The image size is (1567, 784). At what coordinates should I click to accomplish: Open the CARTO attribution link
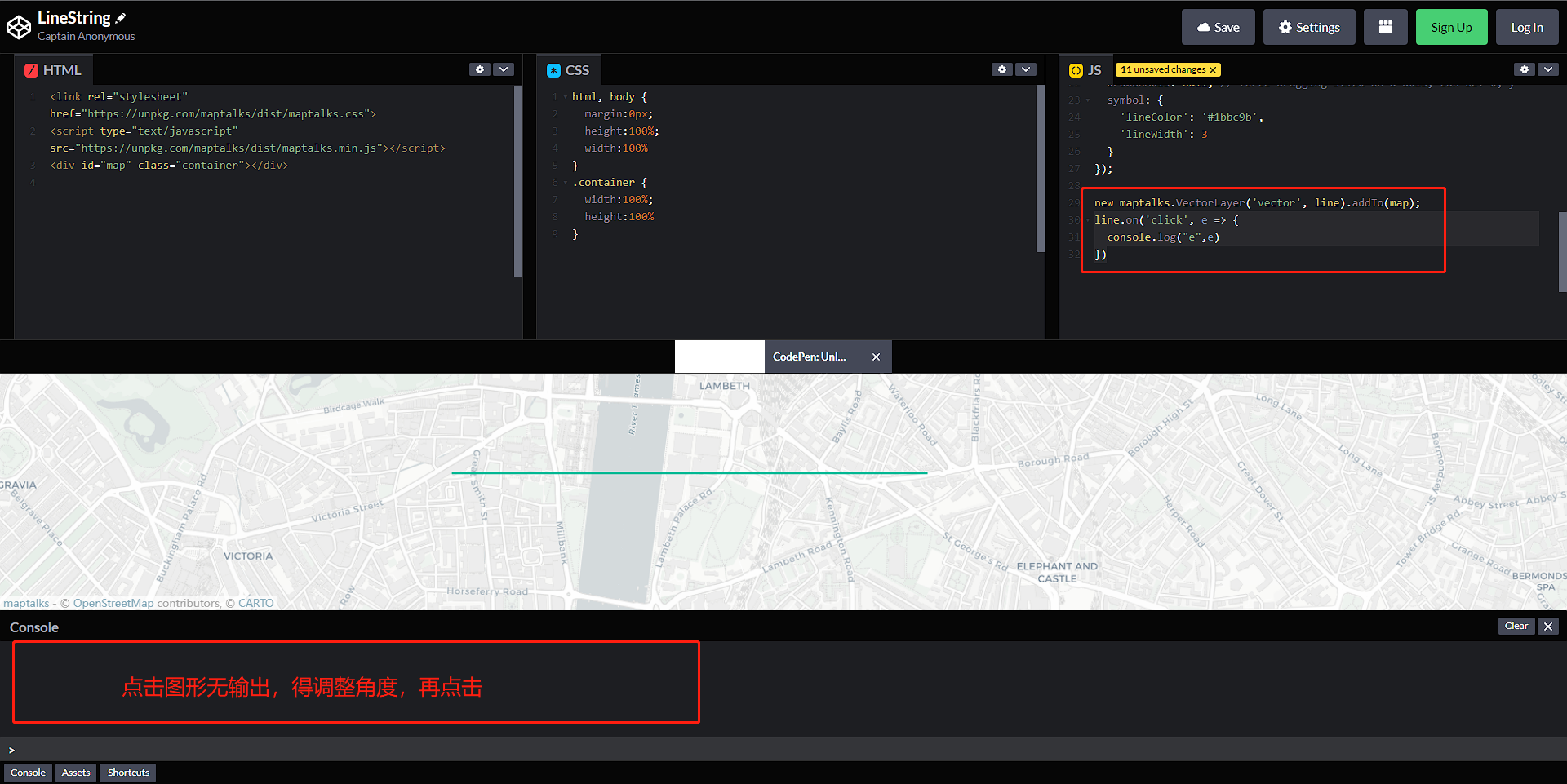pos(256,603)
